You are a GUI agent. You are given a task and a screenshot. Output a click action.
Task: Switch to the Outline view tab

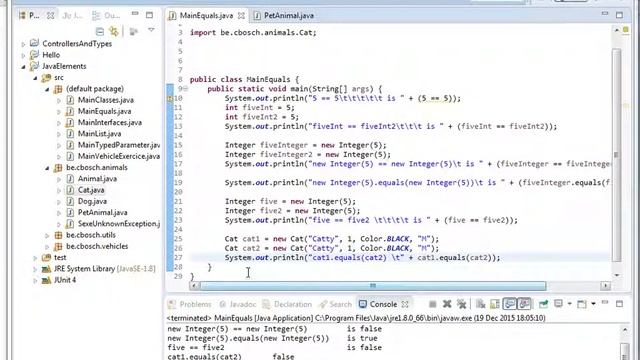tap(106, 16)
